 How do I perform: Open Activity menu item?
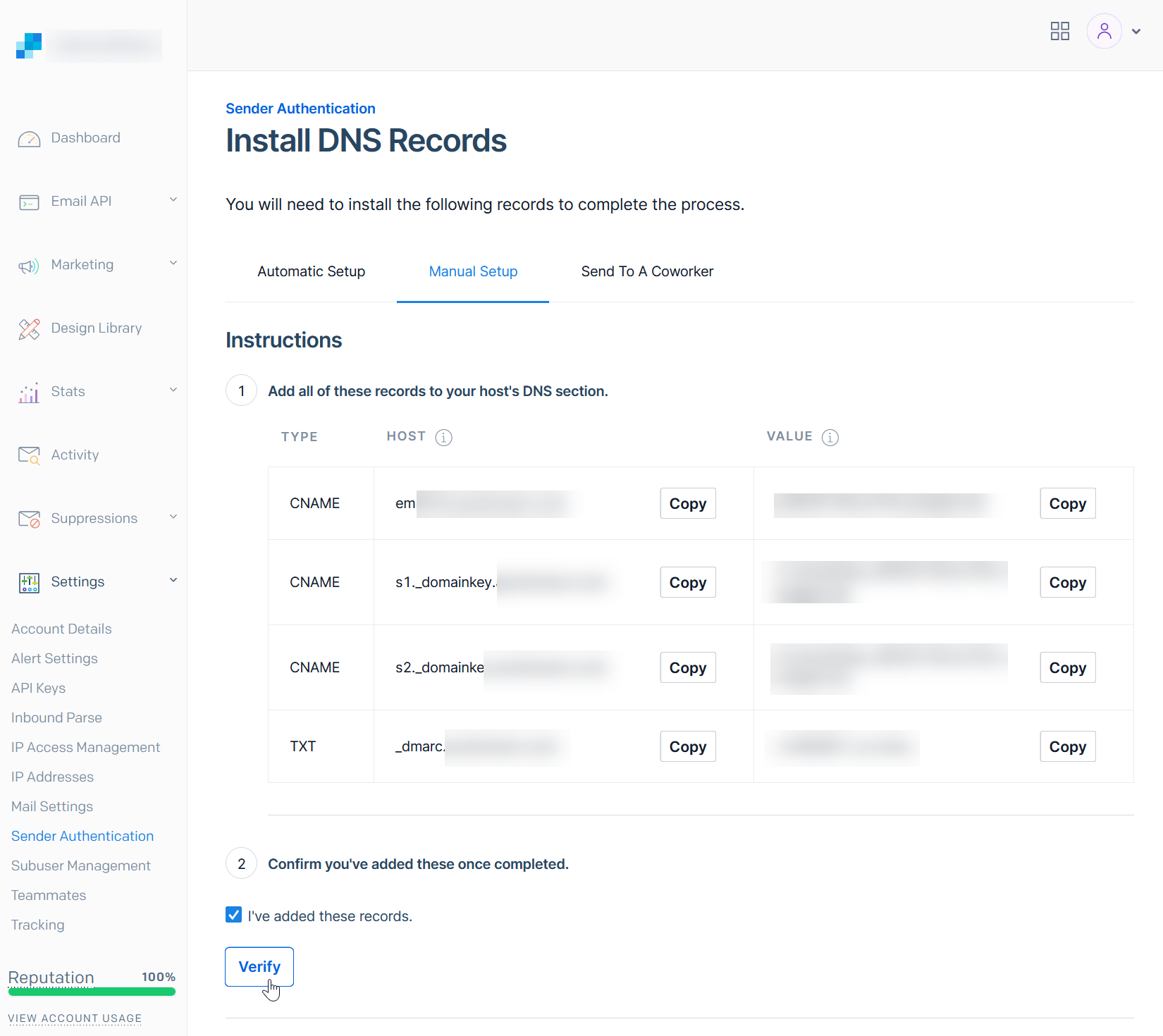pyautogui.click(x=75, y=455)
